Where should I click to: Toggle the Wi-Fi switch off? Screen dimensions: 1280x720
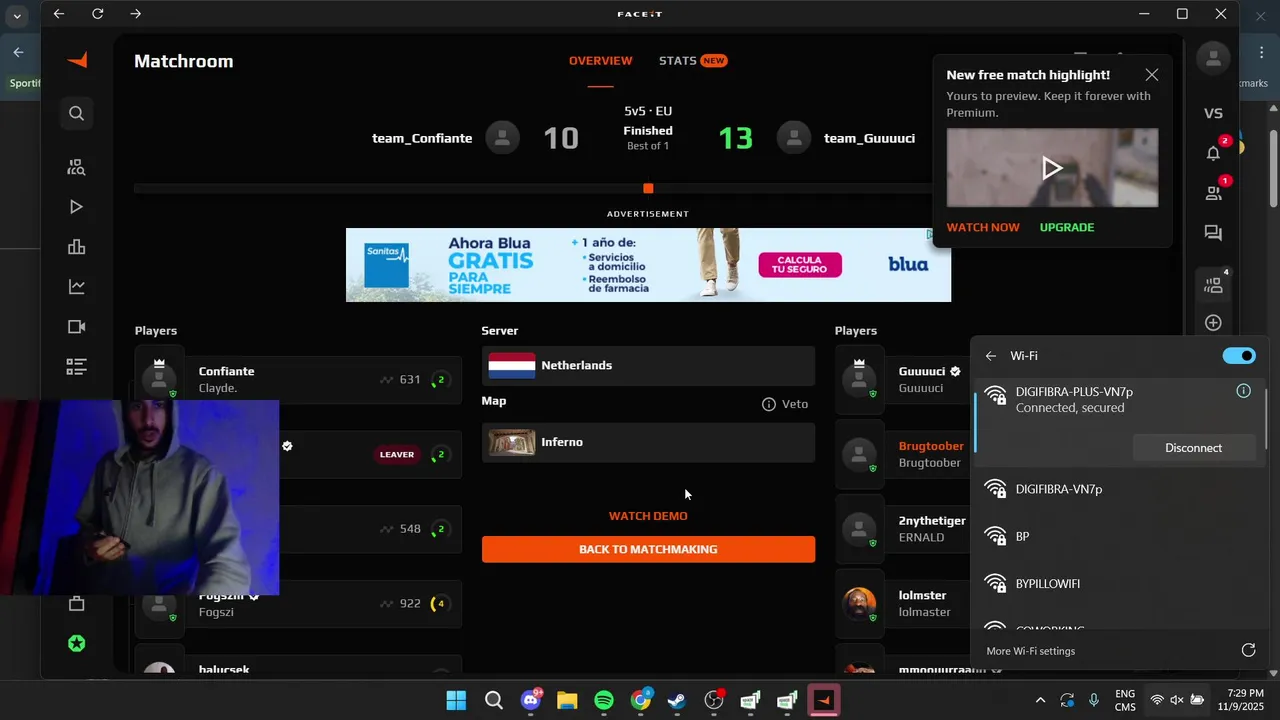tap(1239, 356)
